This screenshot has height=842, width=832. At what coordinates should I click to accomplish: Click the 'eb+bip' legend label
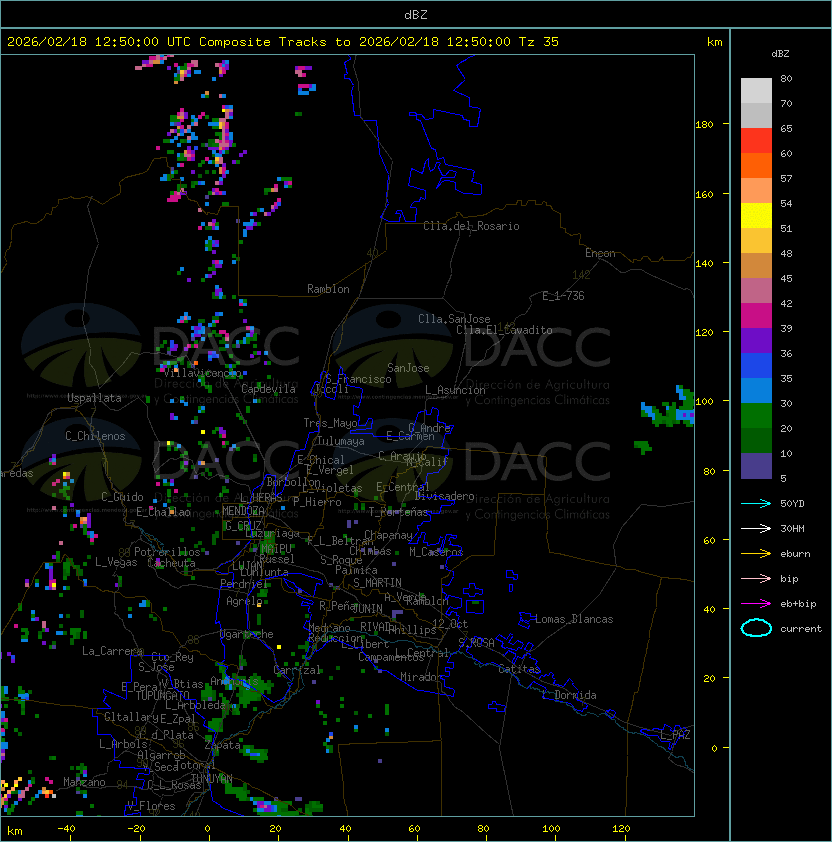pyautogui.click(x=798, y=604)
